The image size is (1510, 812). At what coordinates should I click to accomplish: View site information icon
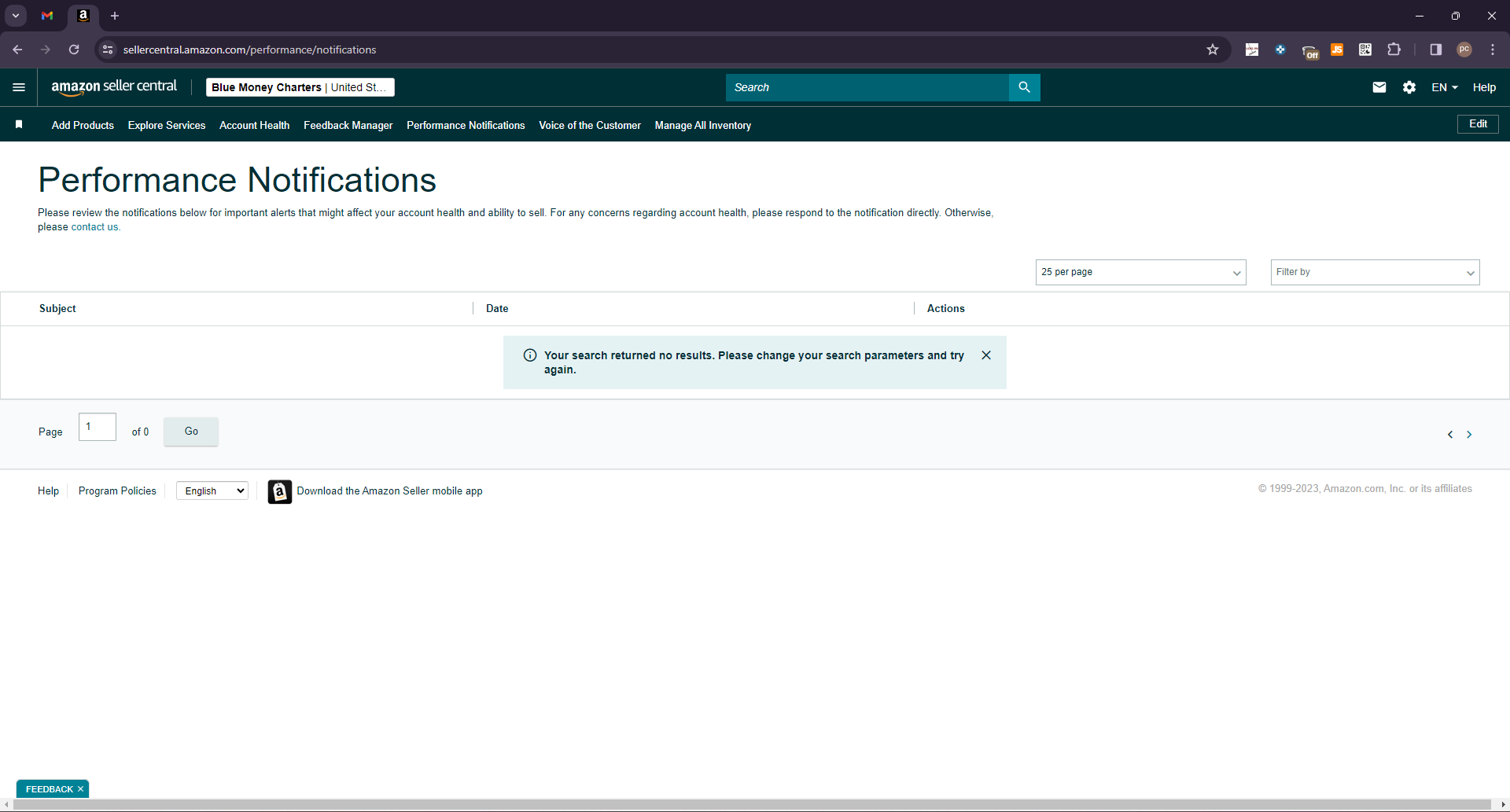[x=108, y=50]
